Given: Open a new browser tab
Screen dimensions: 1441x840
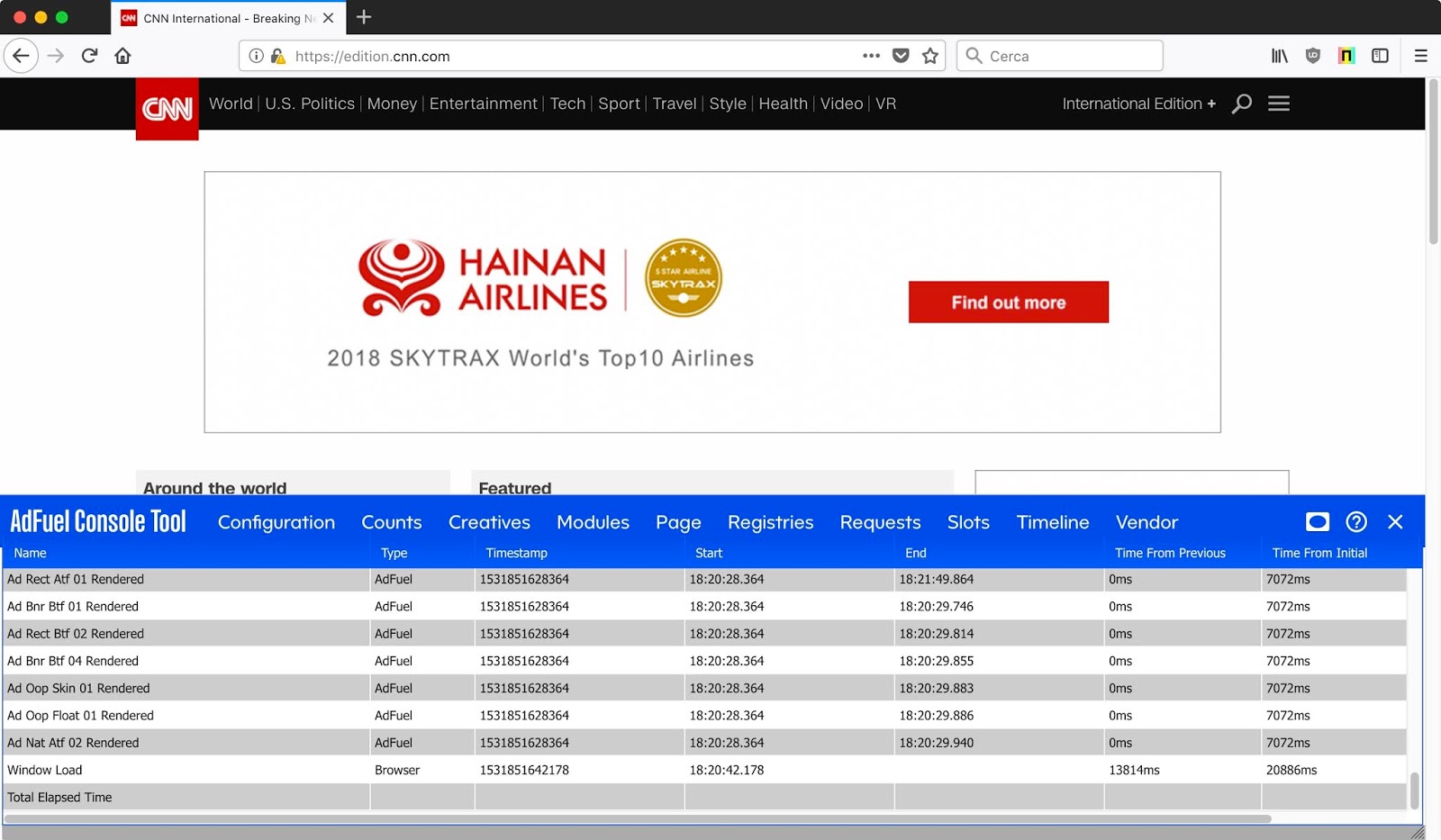Looking at the screenshot, I should point(364,17).
